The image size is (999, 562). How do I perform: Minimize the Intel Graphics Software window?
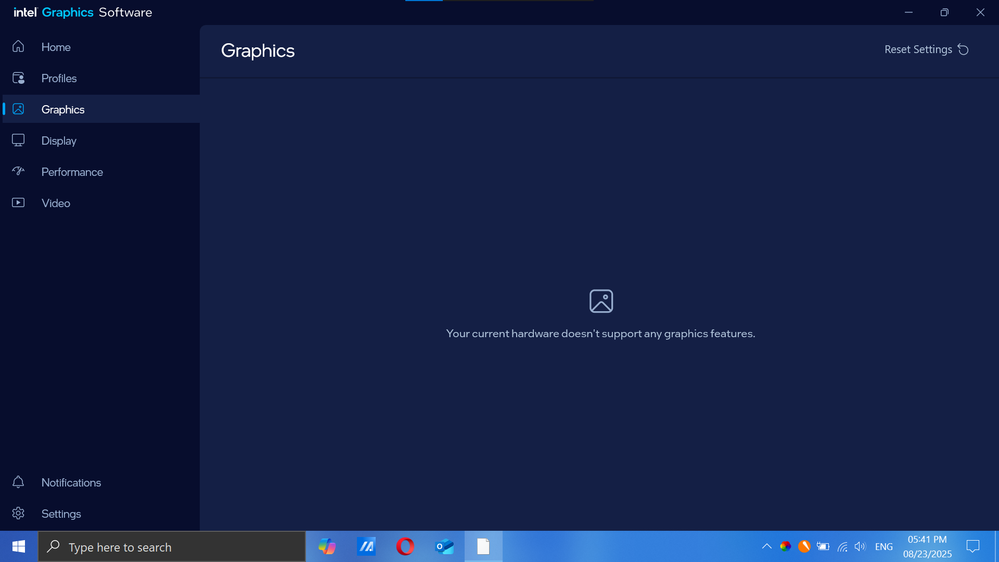pos(909,13)
